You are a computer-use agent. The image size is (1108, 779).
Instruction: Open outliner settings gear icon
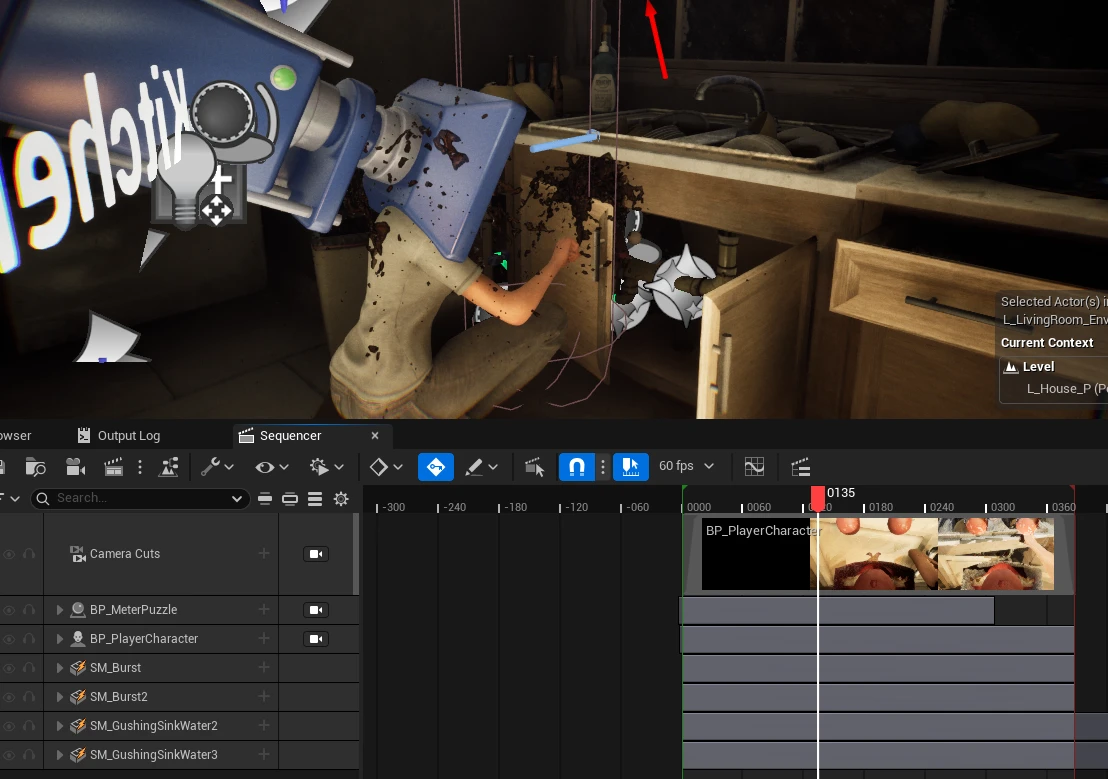point(341,499)
